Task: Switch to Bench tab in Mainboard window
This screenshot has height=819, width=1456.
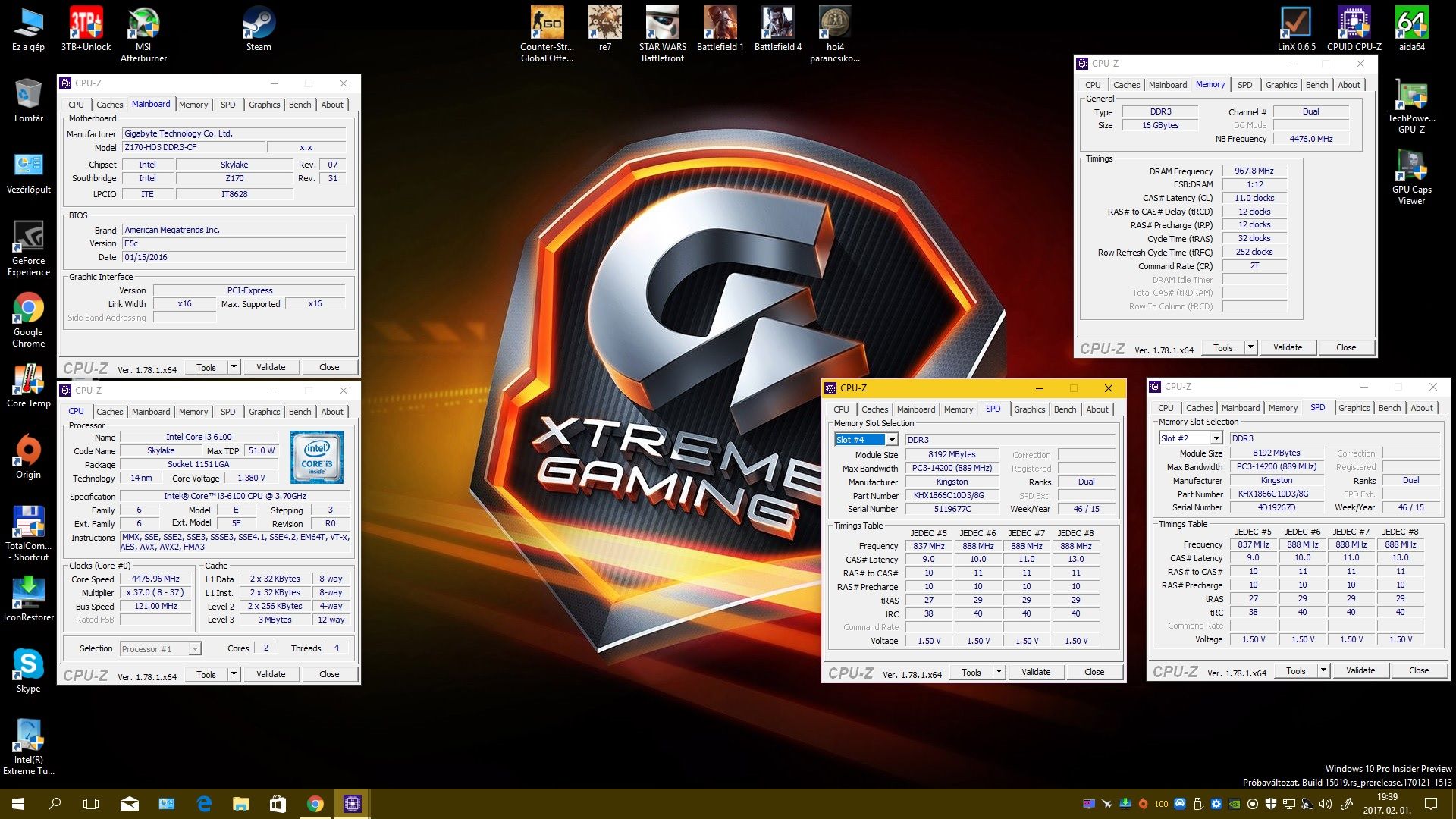Action: point(300,105)
